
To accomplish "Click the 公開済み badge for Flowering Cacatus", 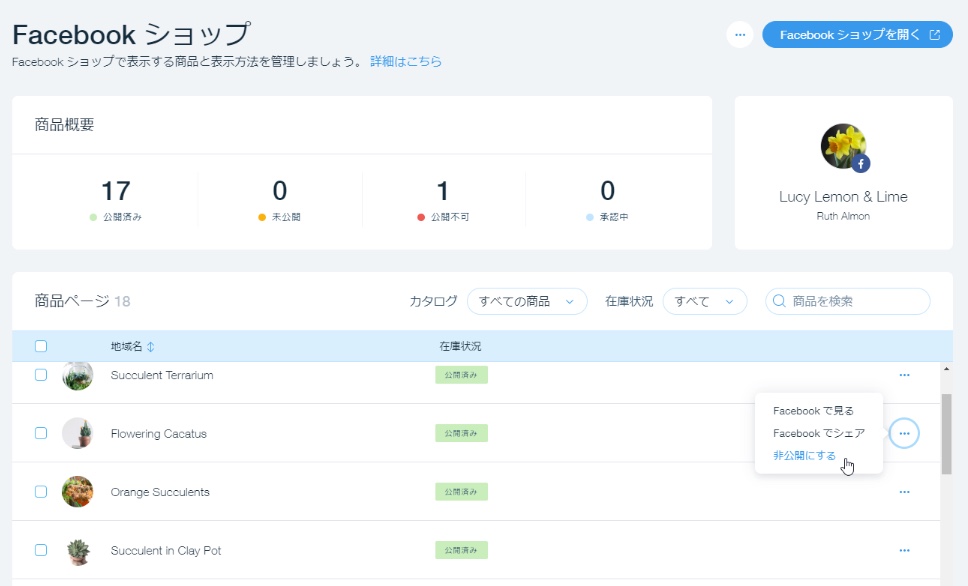I will pyautogui.click(x=461, y=433).
